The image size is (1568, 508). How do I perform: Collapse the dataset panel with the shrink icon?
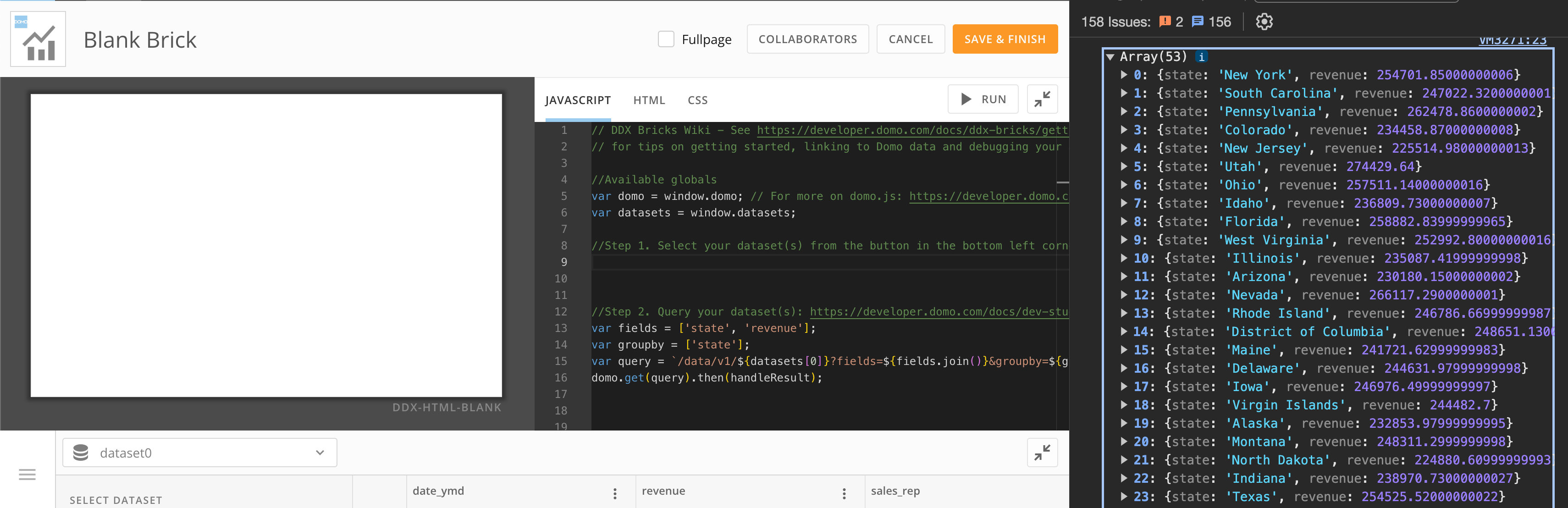pyautogui.click(x=1042, y=452)
